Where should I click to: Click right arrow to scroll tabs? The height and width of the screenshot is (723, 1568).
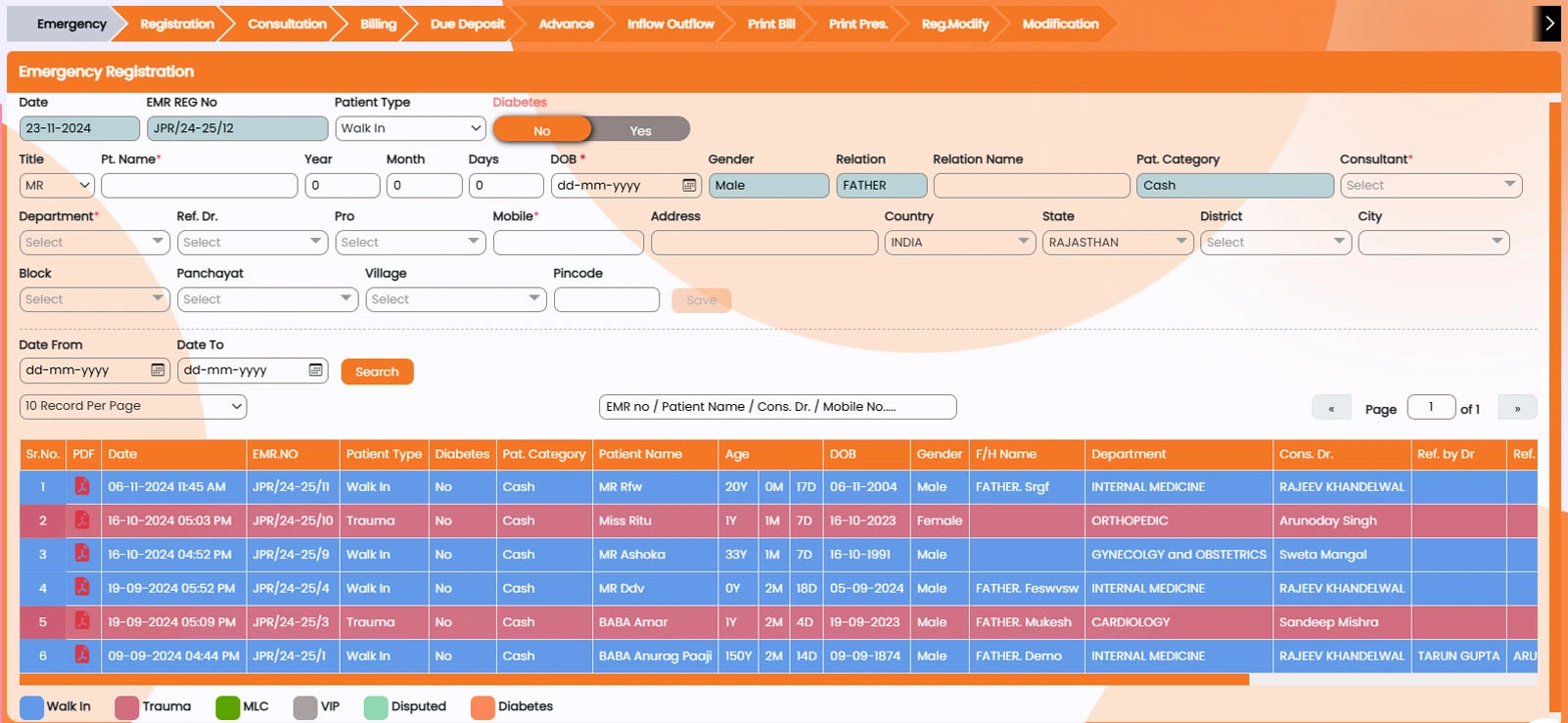click(x=1548, y=23)
